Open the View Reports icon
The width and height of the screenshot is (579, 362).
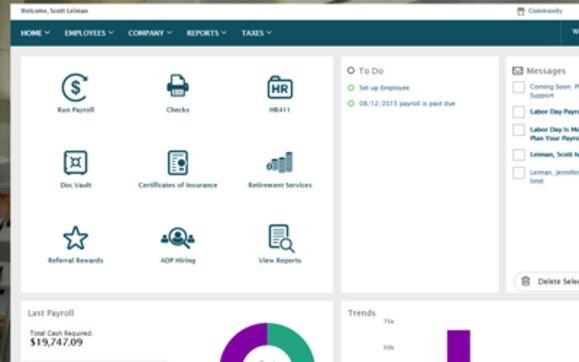[281, 238]
